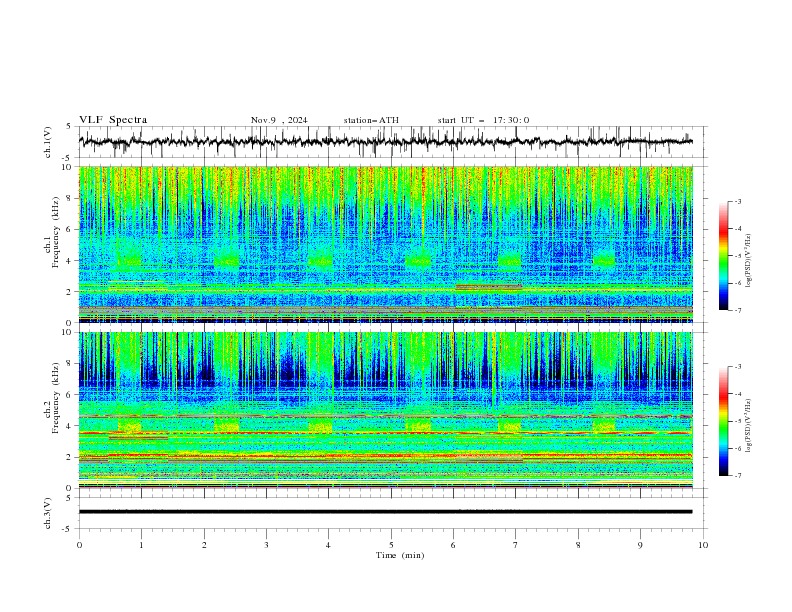Click time axis tick label "9"
This screenshot has height=612, width=792.
[640, 545]
